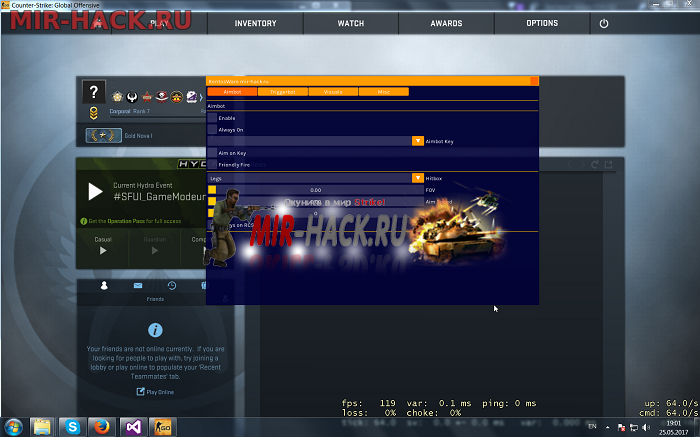Enable the Aimbot checkbox
This screenshot has height=437, width=700.
click(212, 118)
